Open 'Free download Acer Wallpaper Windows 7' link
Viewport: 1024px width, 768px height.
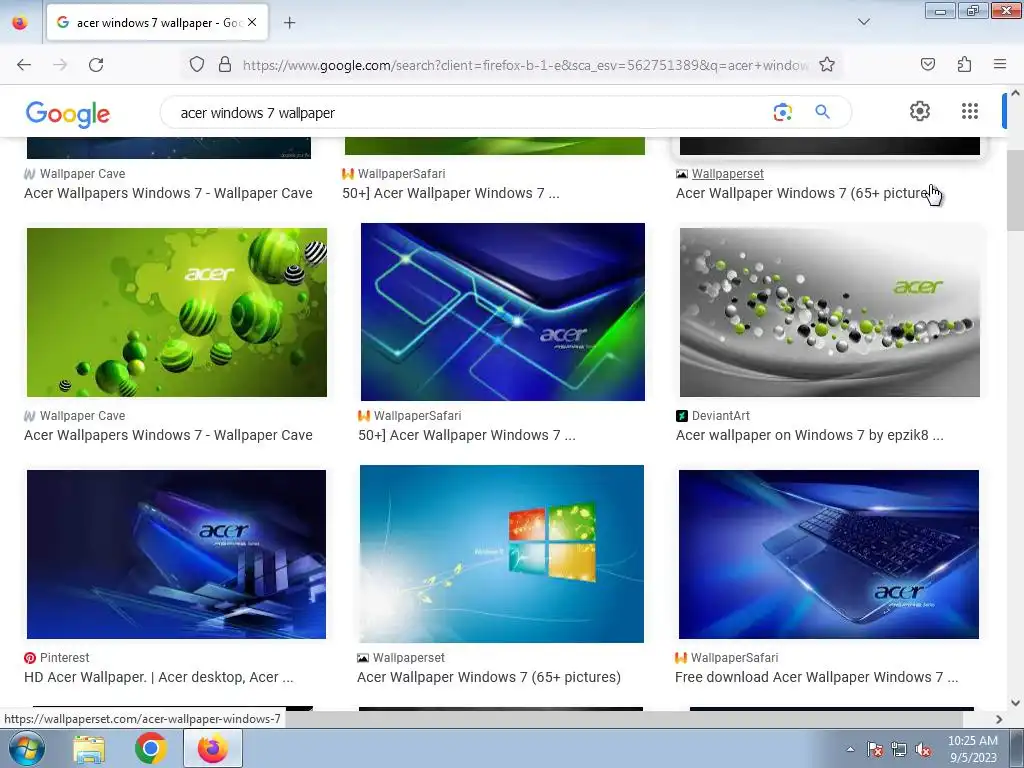(816, 677)
